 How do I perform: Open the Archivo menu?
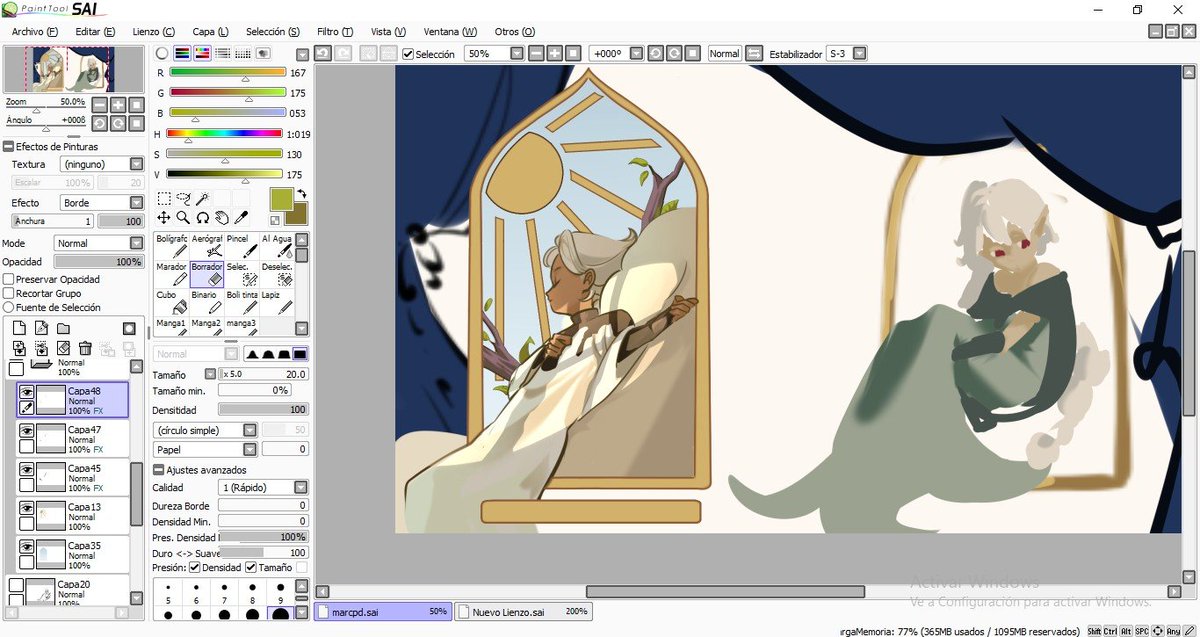(35, 32)
